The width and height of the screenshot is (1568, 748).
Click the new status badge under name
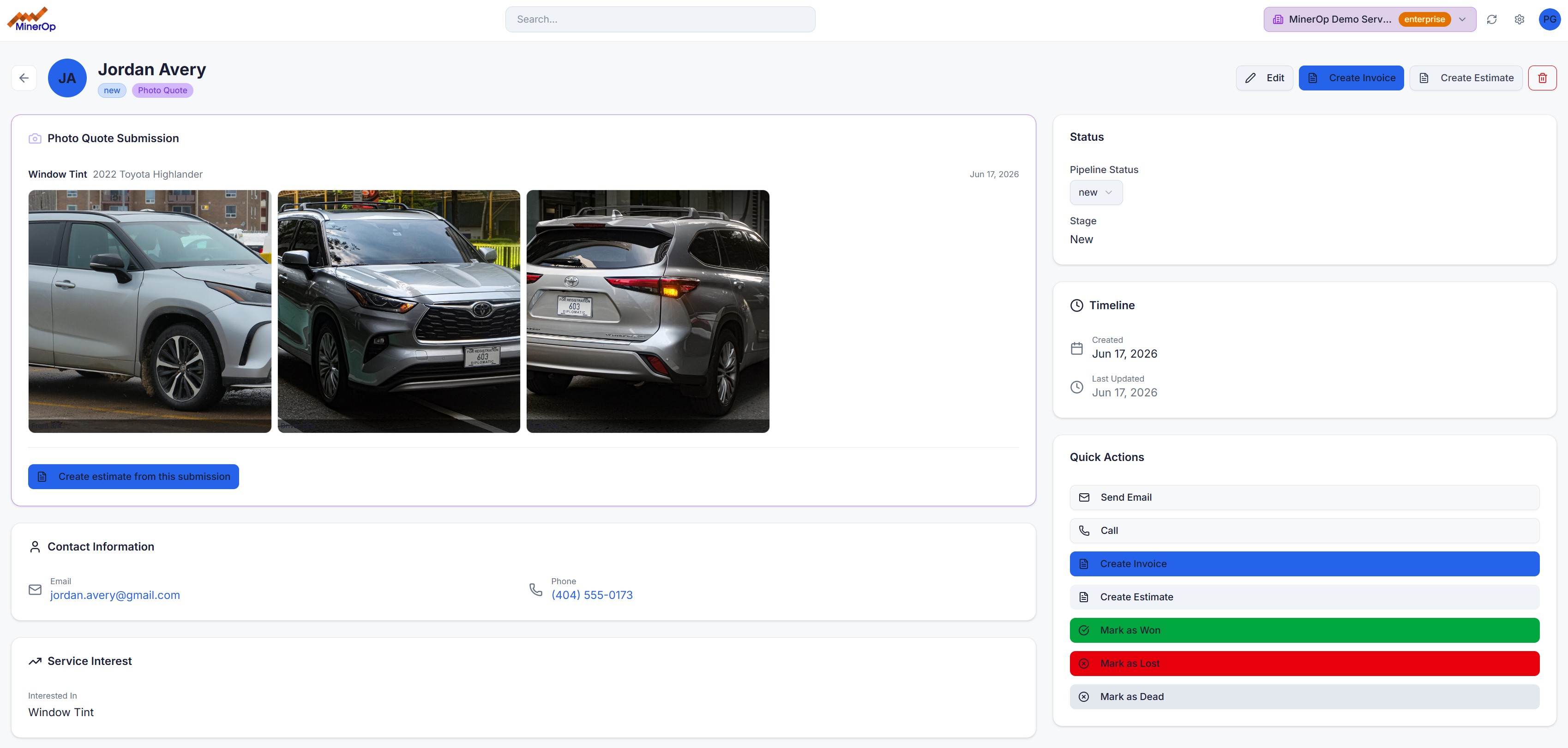click(x=111, y=91)
